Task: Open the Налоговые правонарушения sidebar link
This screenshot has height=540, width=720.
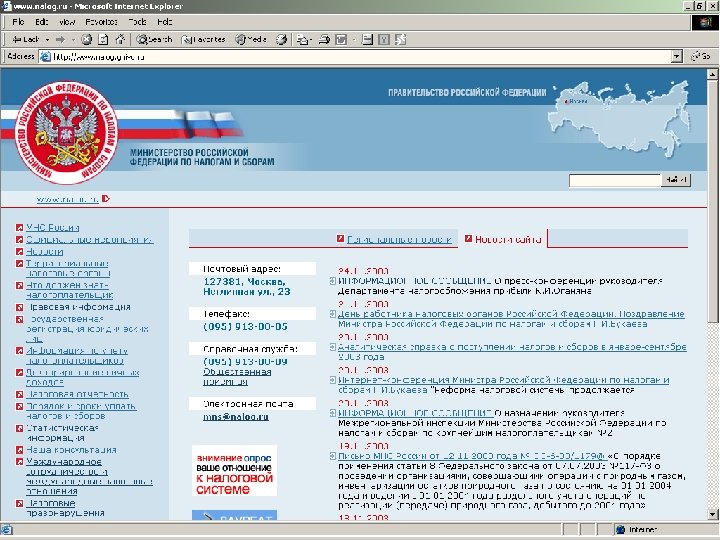Action: pyautogui.click(x=65, y=508)
